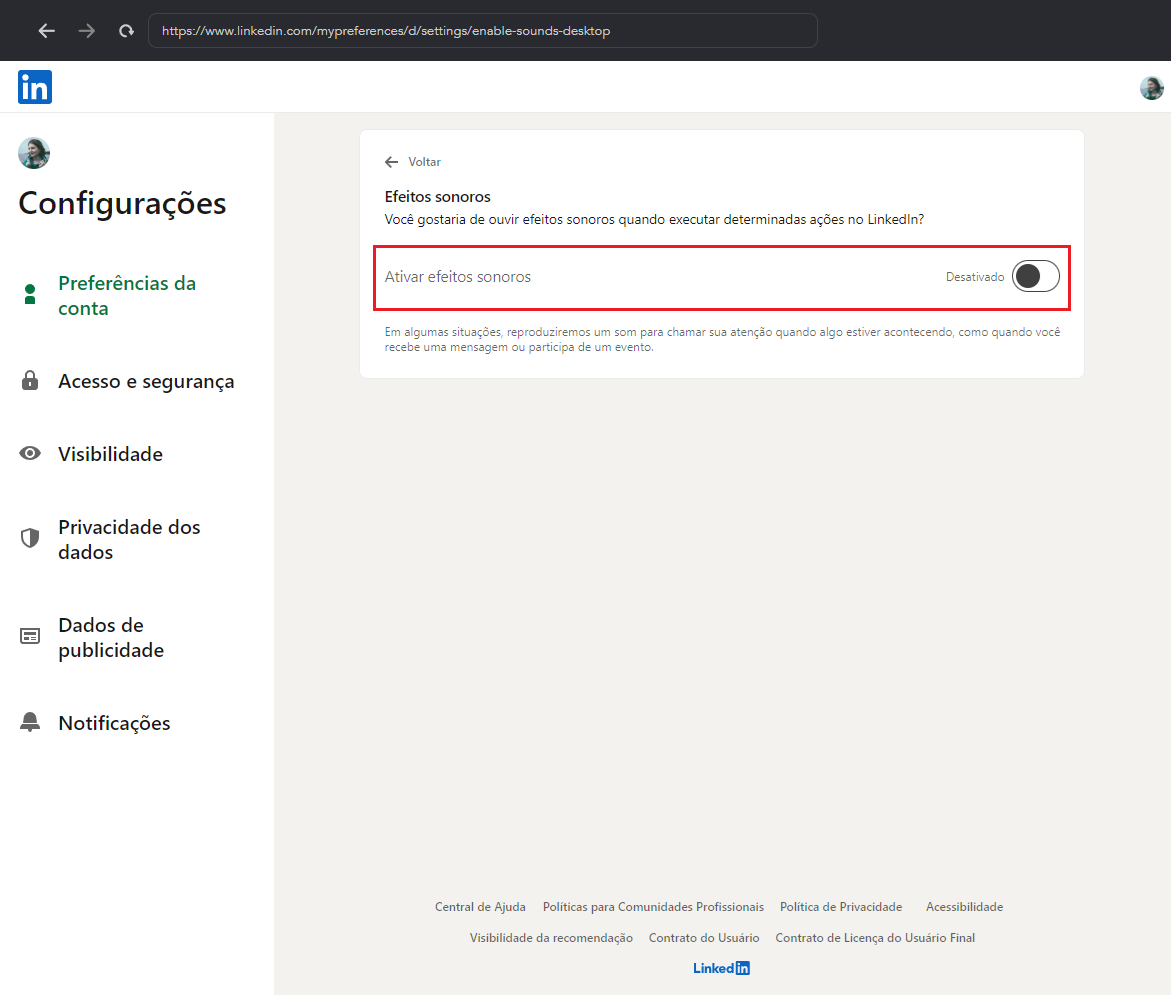The image size is (1171, 995).
Task: Click the browser URL address bar
Action: coord(482,31)
